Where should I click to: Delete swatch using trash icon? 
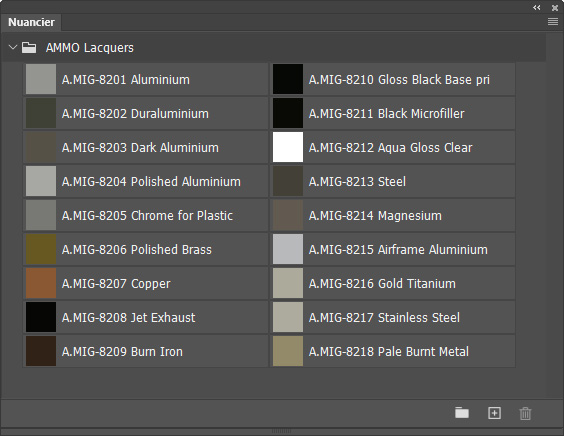pyautogui.click(x=526, y=413)
